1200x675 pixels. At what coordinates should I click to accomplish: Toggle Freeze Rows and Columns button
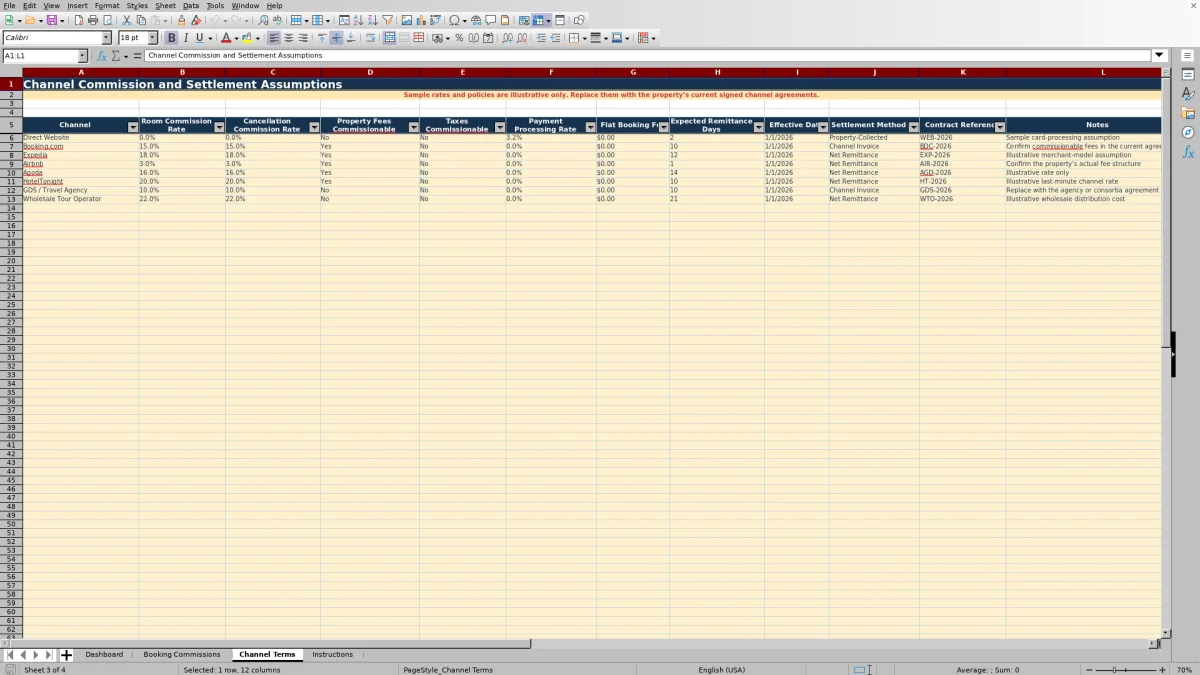click(x=539, y=20)
